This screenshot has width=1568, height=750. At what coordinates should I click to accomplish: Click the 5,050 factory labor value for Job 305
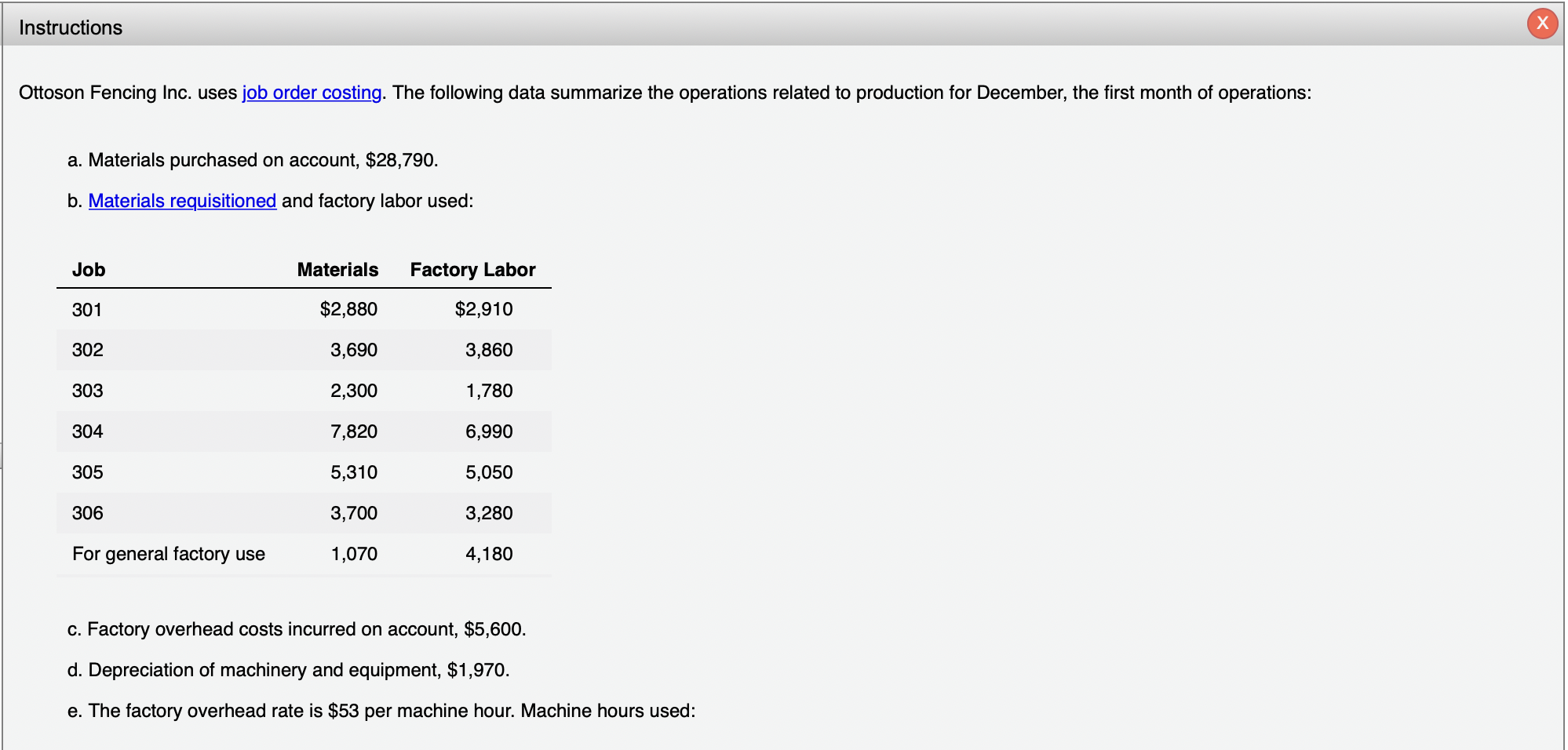(x=488, y=471)
